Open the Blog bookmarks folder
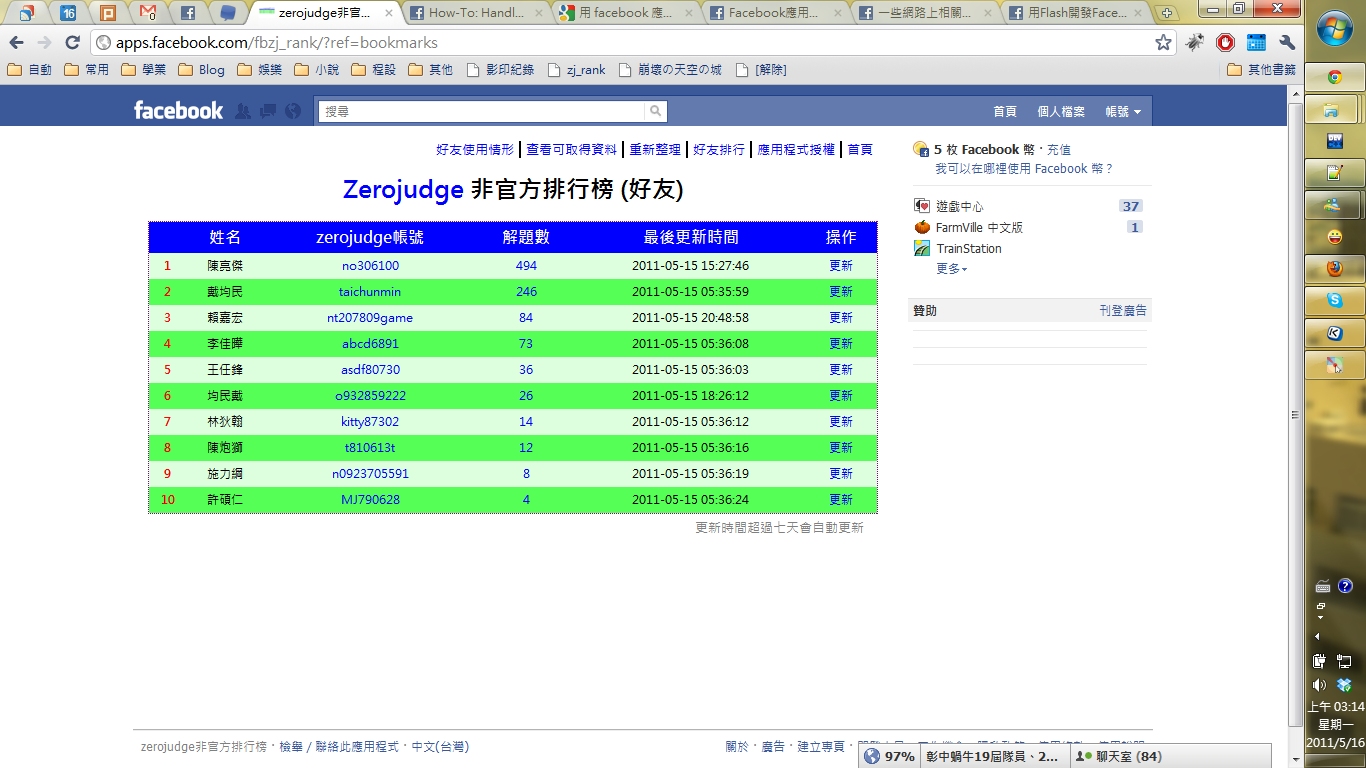 [x=202, y=69]
